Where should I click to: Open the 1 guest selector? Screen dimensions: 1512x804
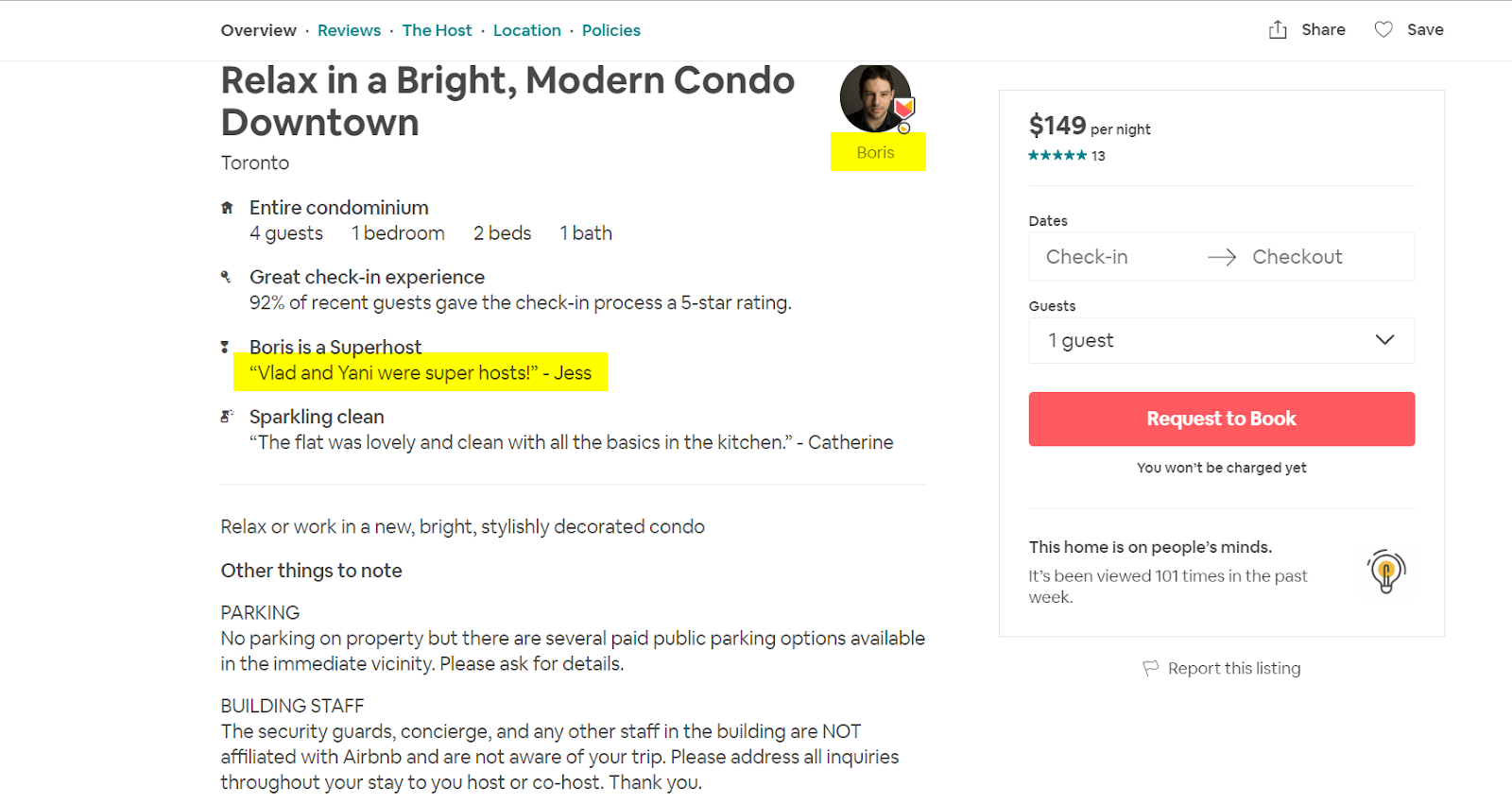[1222, 340]
